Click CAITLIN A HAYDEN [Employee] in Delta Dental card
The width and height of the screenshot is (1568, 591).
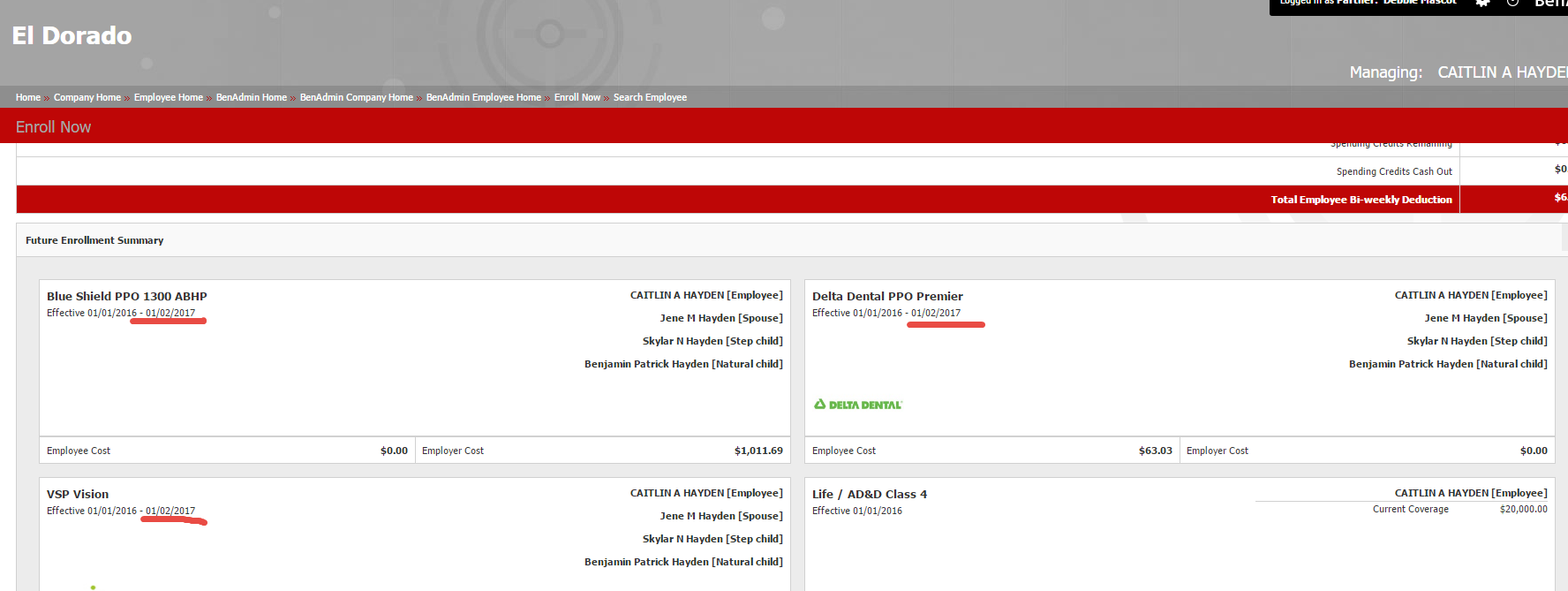[1471, 295]
